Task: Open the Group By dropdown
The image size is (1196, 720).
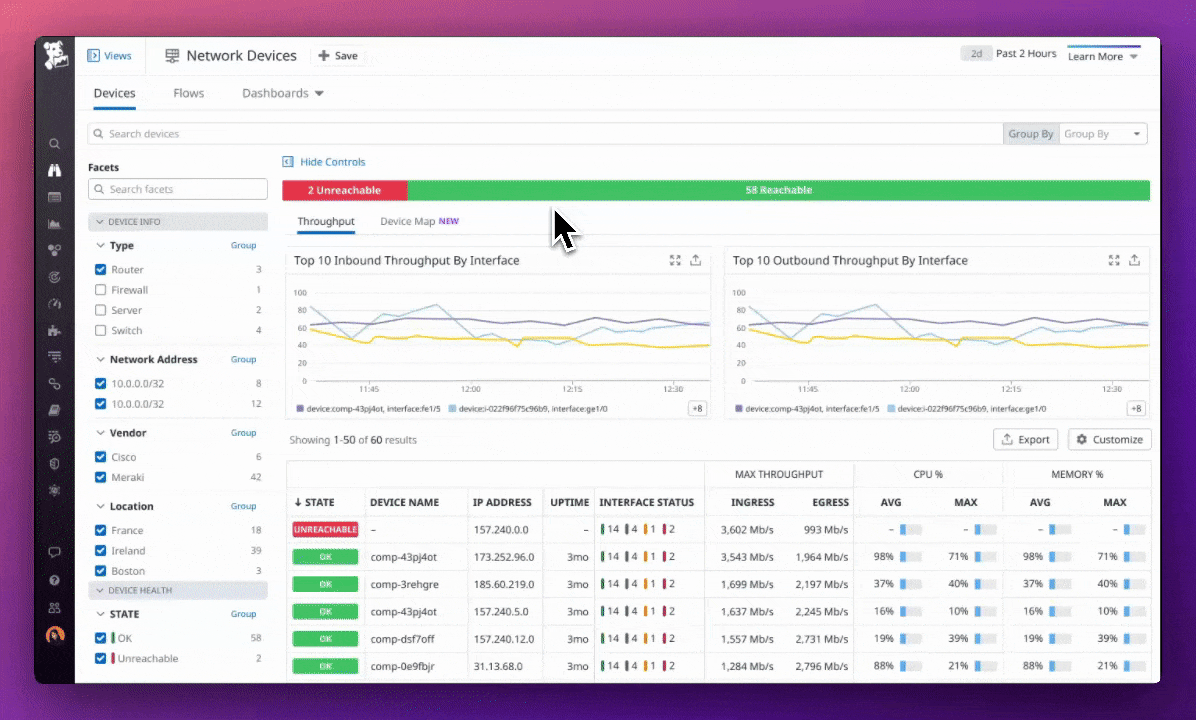Action: [1103, 134]
